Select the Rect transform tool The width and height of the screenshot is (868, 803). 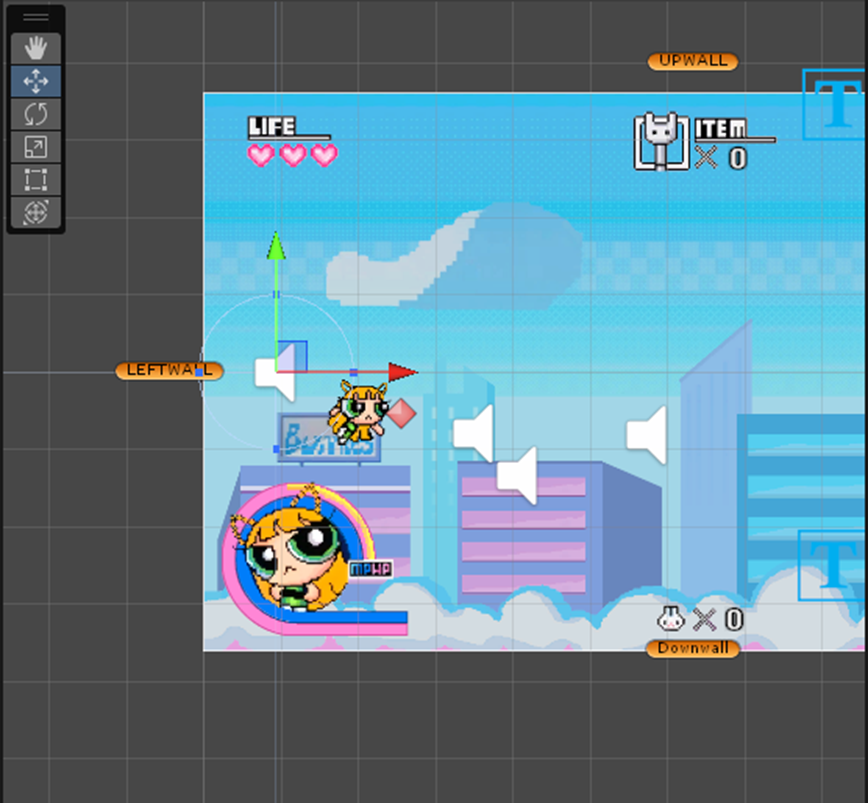[35, 180]
